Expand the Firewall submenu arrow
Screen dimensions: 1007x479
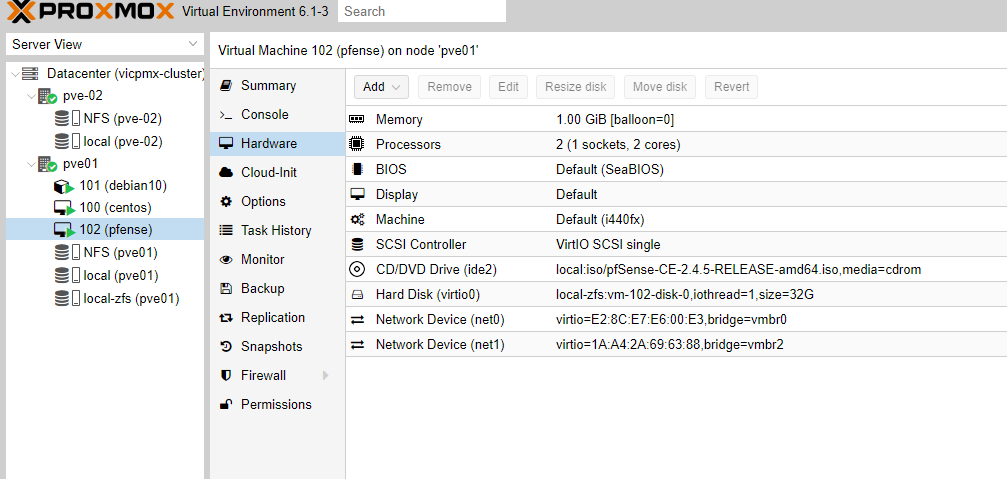(326, 376)
